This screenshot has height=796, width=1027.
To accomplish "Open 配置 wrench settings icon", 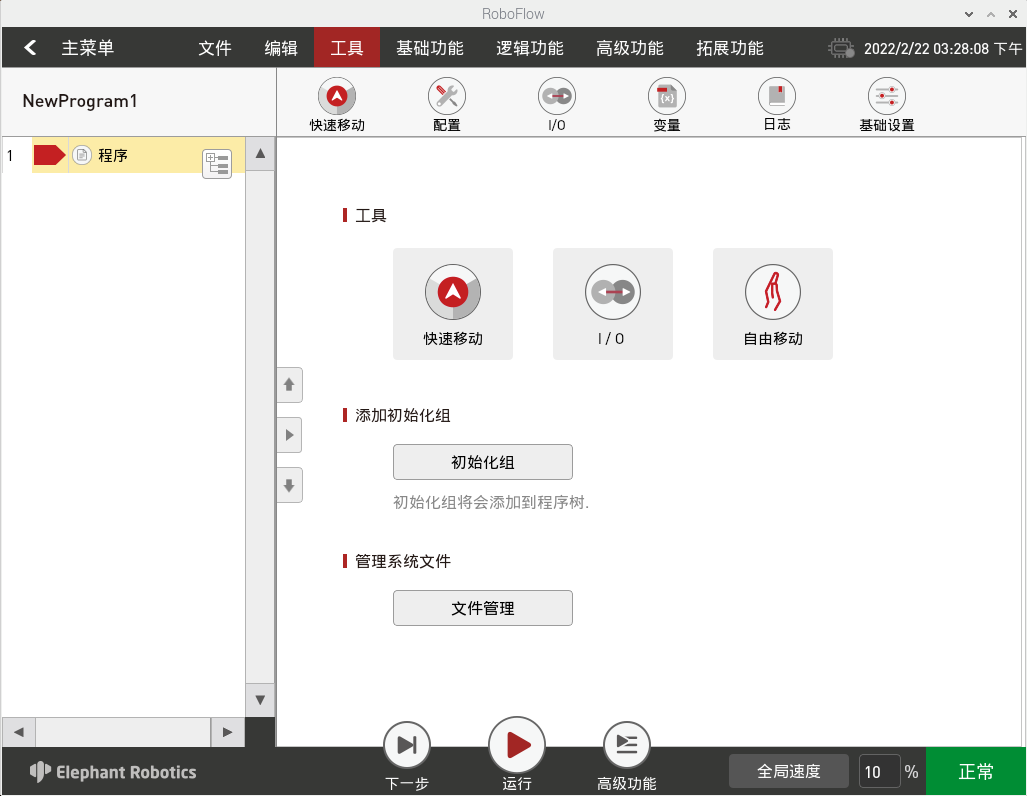I will 446,98.
